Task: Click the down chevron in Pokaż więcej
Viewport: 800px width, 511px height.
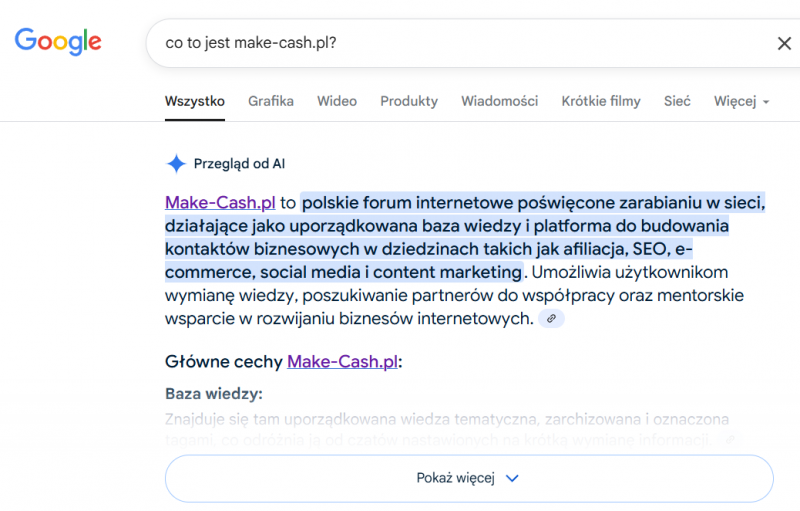Action: (513, 478)
